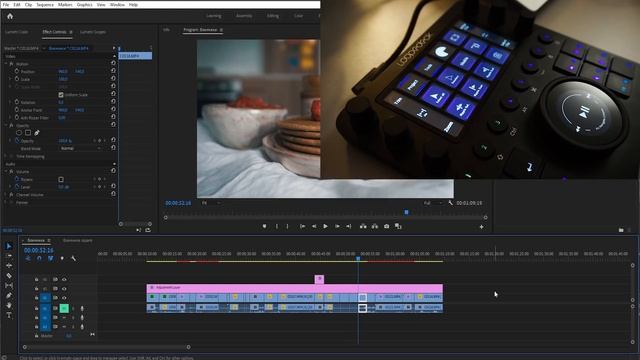
Task: Toggle Position stopwatch animation
Action: (17, 71)
